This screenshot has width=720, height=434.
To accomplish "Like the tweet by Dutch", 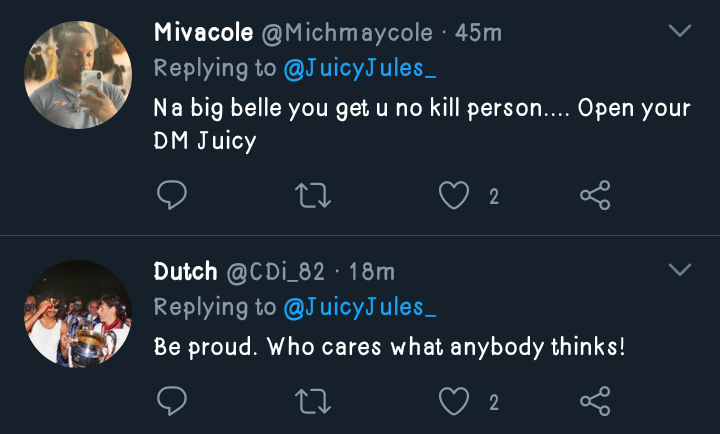I will coord(455,402).
